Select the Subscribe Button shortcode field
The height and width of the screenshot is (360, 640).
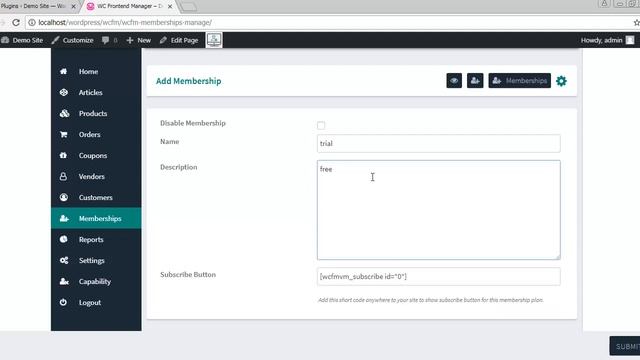click(438, 276)
